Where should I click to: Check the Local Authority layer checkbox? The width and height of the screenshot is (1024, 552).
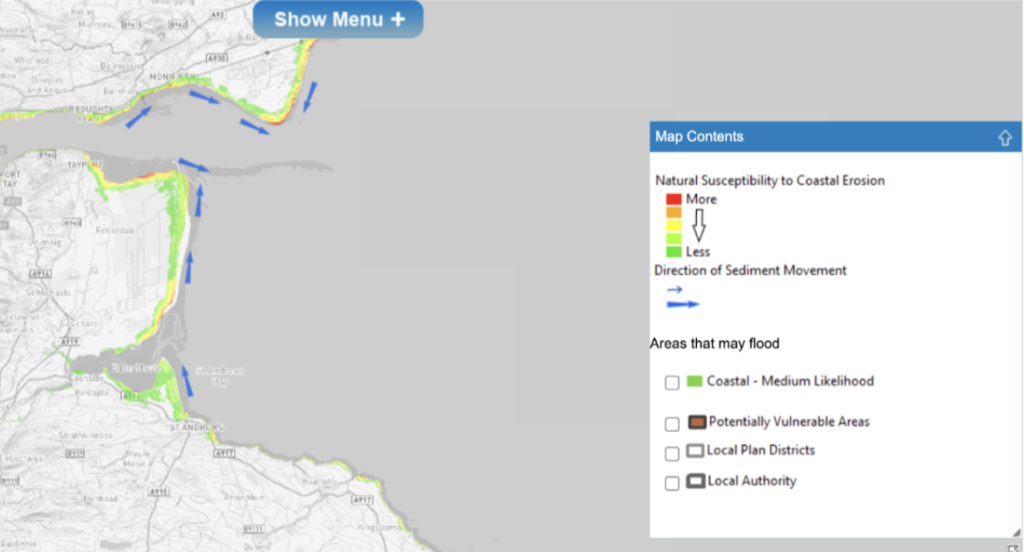(672, 483)
